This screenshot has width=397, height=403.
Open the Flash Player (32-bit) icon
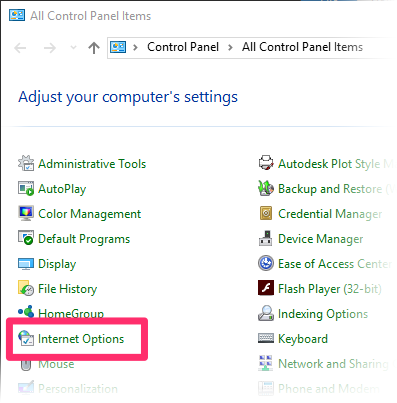point(266,288)
